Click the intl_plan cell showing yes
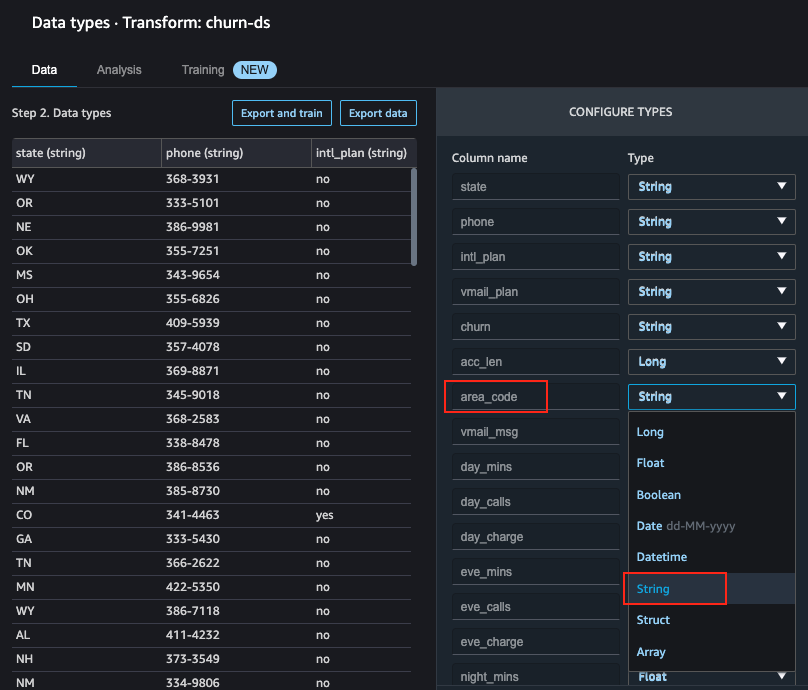808x690 pixels. [325, 515]
